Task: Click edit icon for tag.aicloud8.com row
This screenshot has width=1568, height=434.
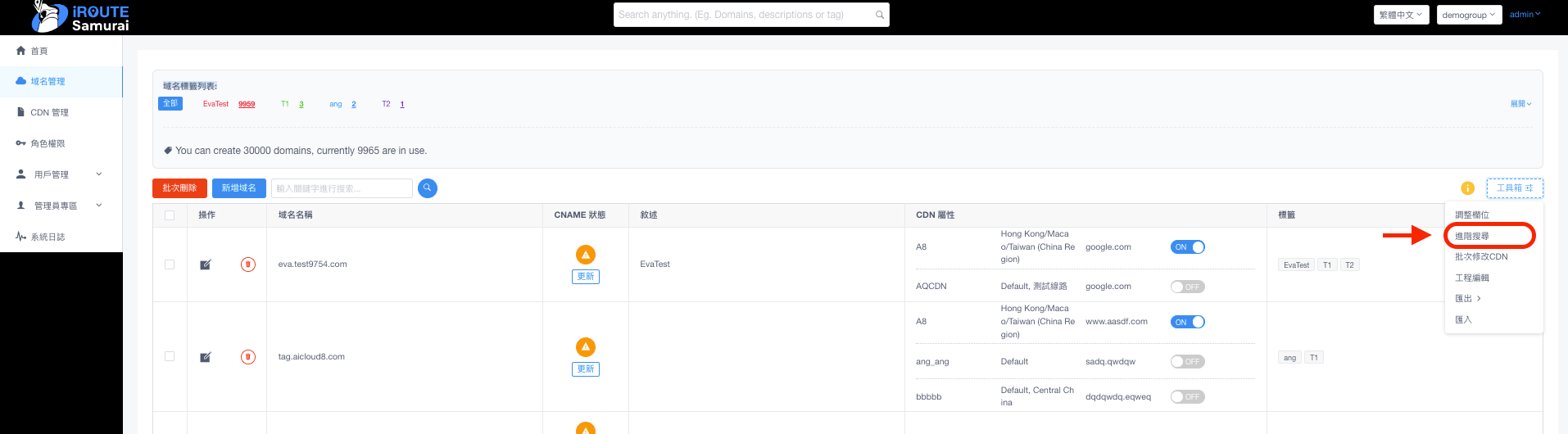Action: pyautogui.click(x=206, y=357)
